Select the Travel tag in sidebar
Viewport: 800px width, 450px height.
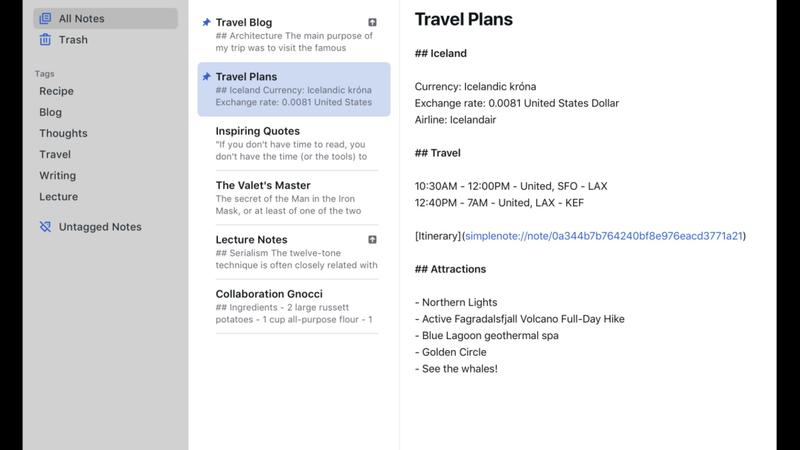tap(55, 154)
